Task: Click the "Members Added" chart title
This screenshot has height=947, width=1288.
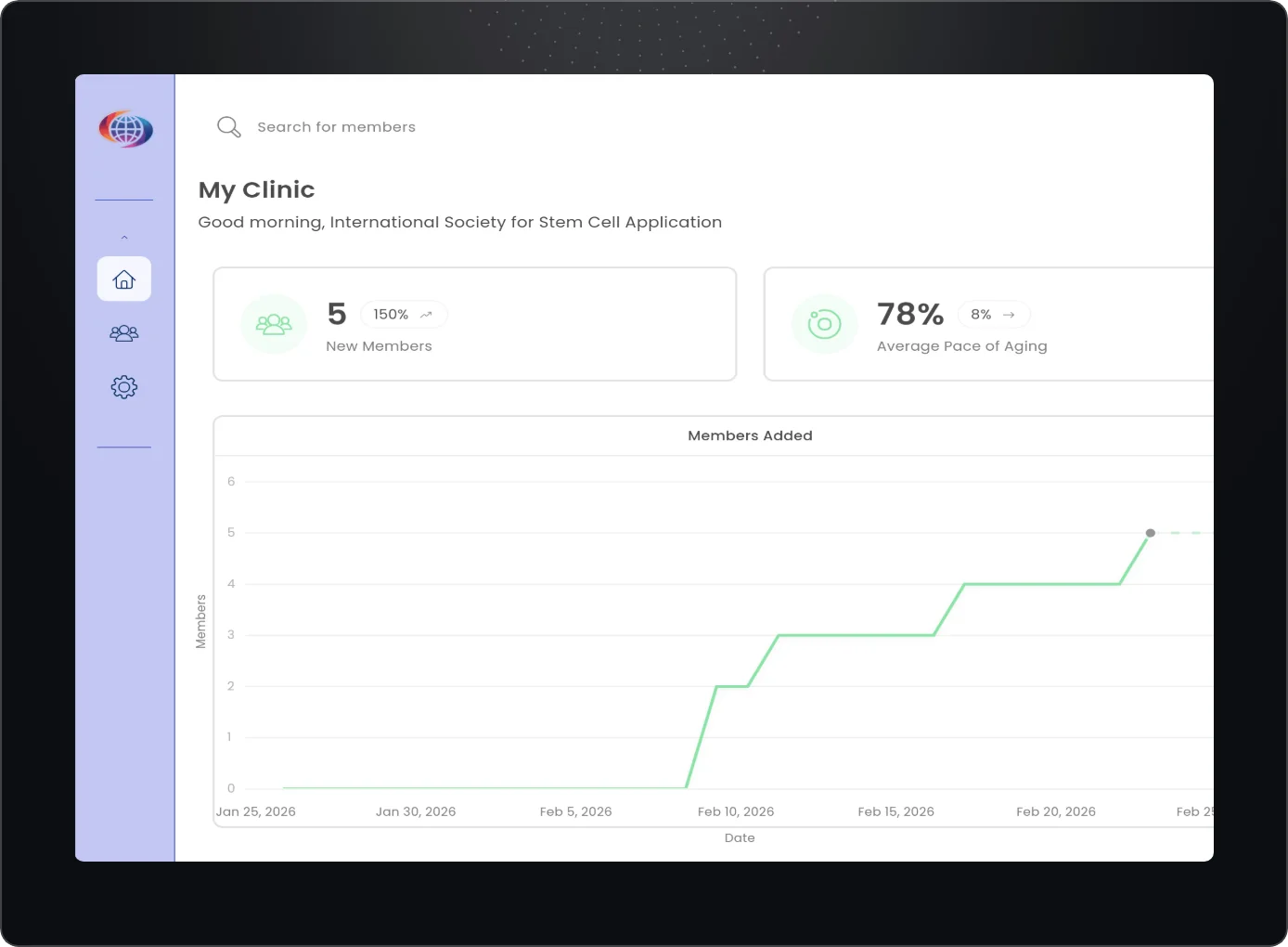Action: (750, 435)
